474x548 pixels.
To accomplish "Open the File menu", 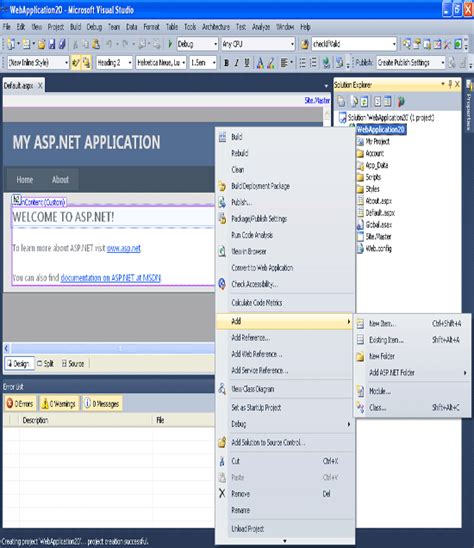I will coord(7,27).
